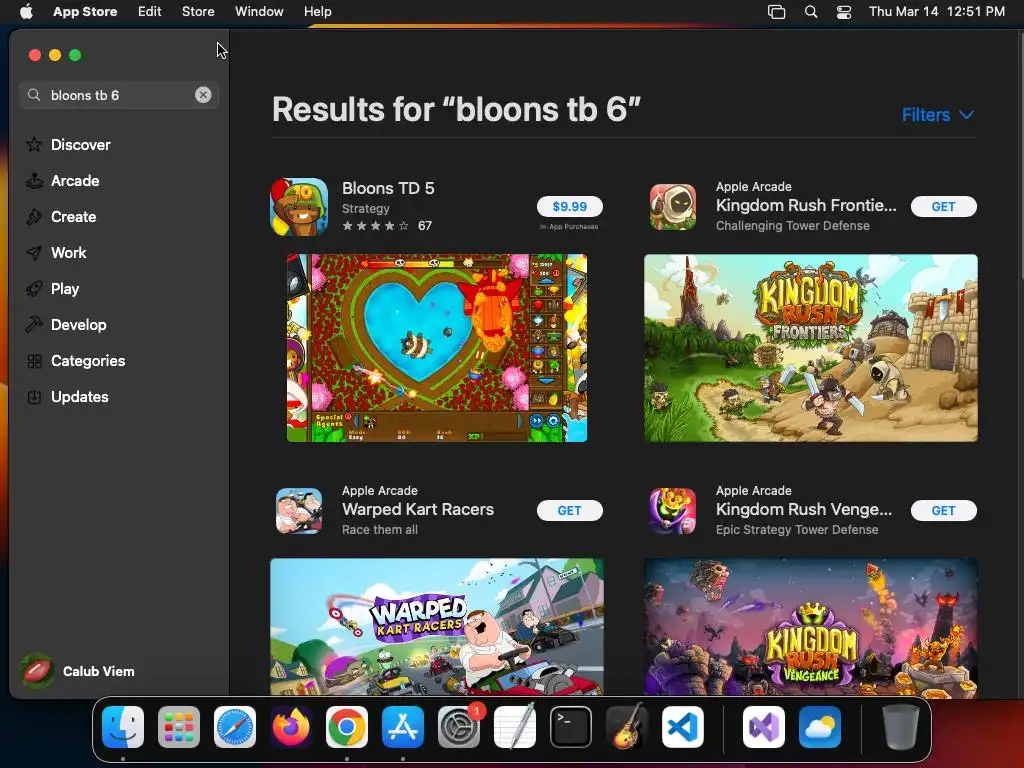Image resolution: width=1024 pixels, height=768 pixels.
Task: Open Finder from the Dock
Action: 123,727
